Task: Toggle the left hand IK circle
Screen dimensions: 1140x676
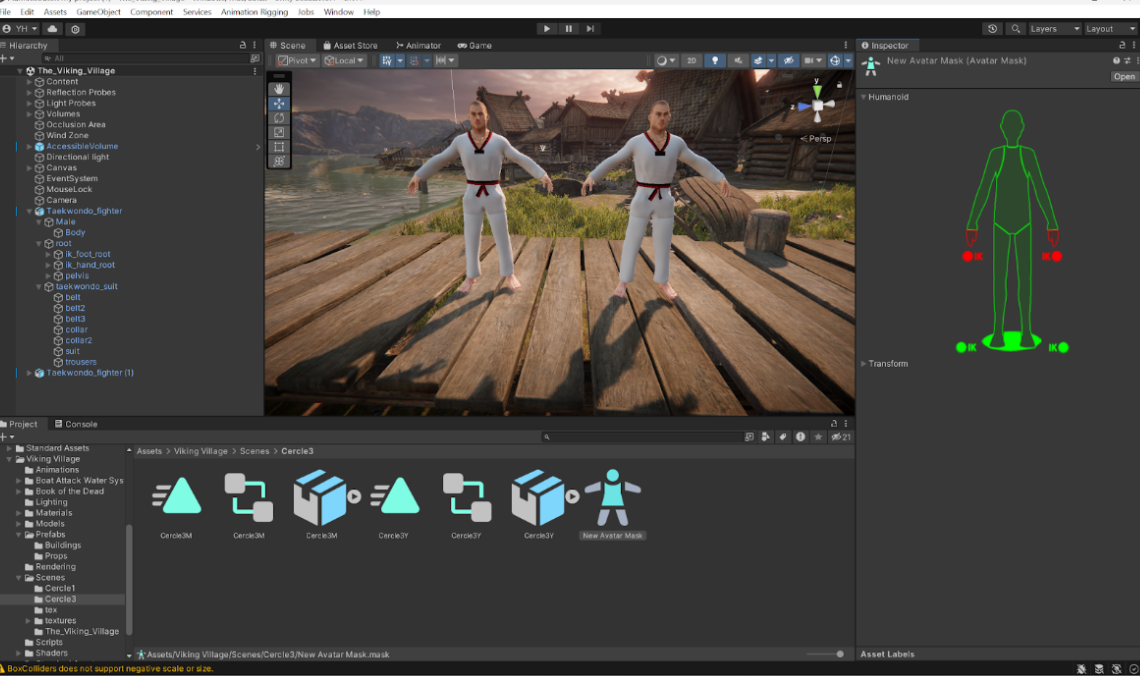Action: click(x=1056, y=257)
